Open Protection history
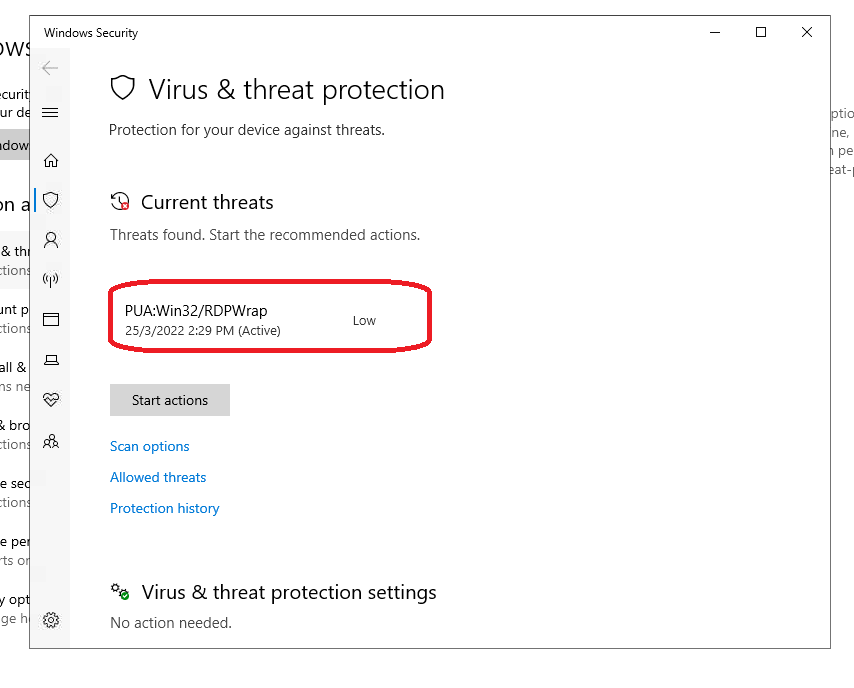This screenshot has height=688, width=854. click(x=164, y=508)
